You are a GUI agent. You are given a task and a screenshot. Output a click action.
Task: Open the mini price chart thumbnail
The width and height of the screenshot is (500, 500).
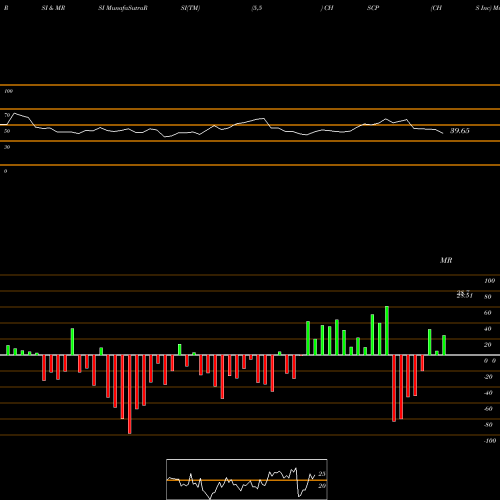click(x=247, y=479)
